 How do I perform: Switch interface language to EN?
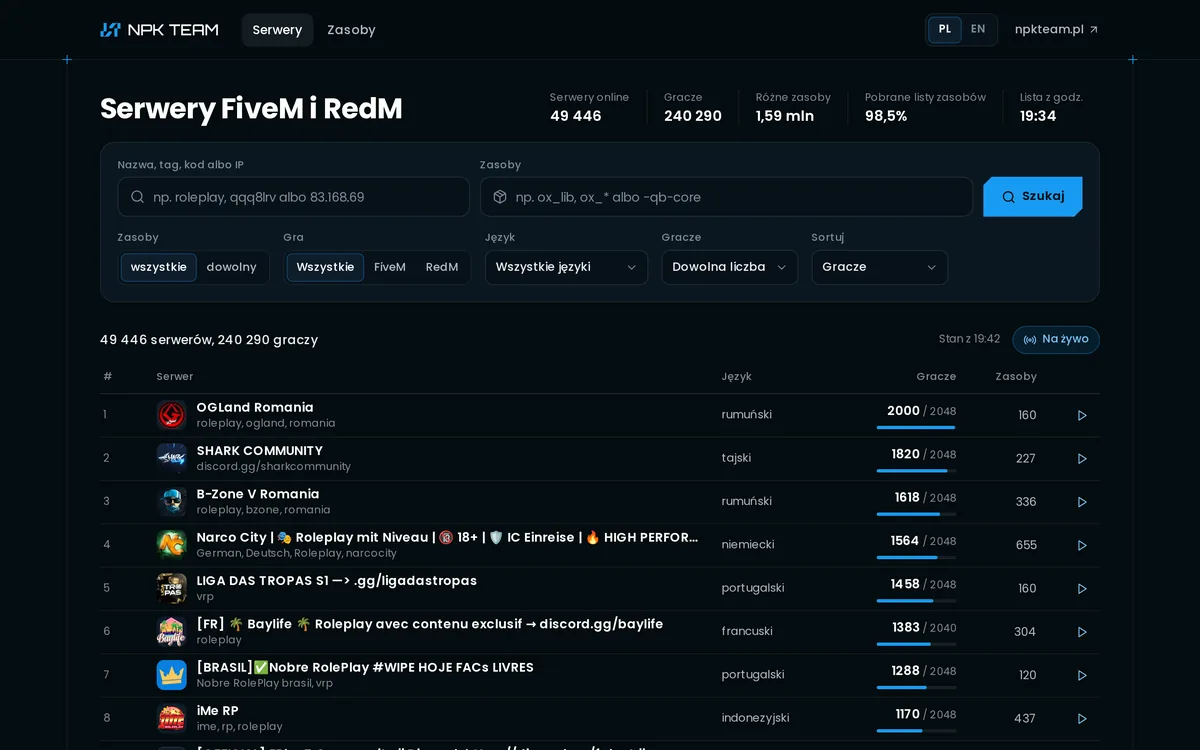click(978, 29)
